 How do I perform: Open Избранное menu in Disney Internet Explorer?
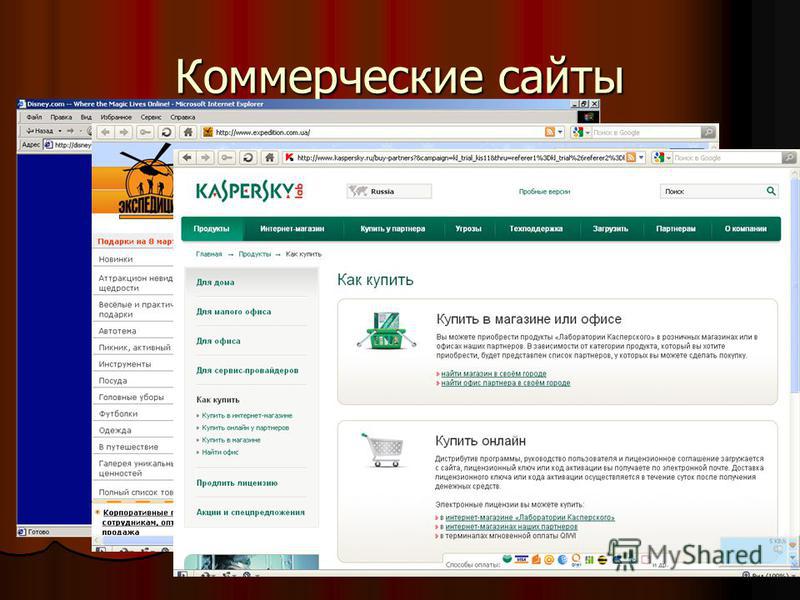tap(116, 117)
